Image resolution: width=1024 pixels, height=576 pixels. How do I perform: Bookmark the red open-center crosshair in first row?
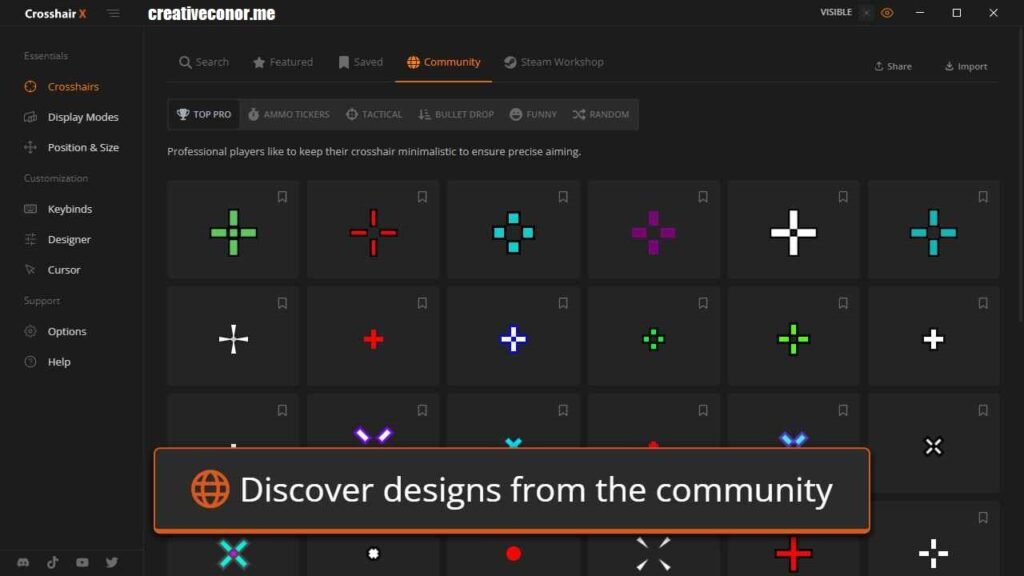tap(422, 197)
